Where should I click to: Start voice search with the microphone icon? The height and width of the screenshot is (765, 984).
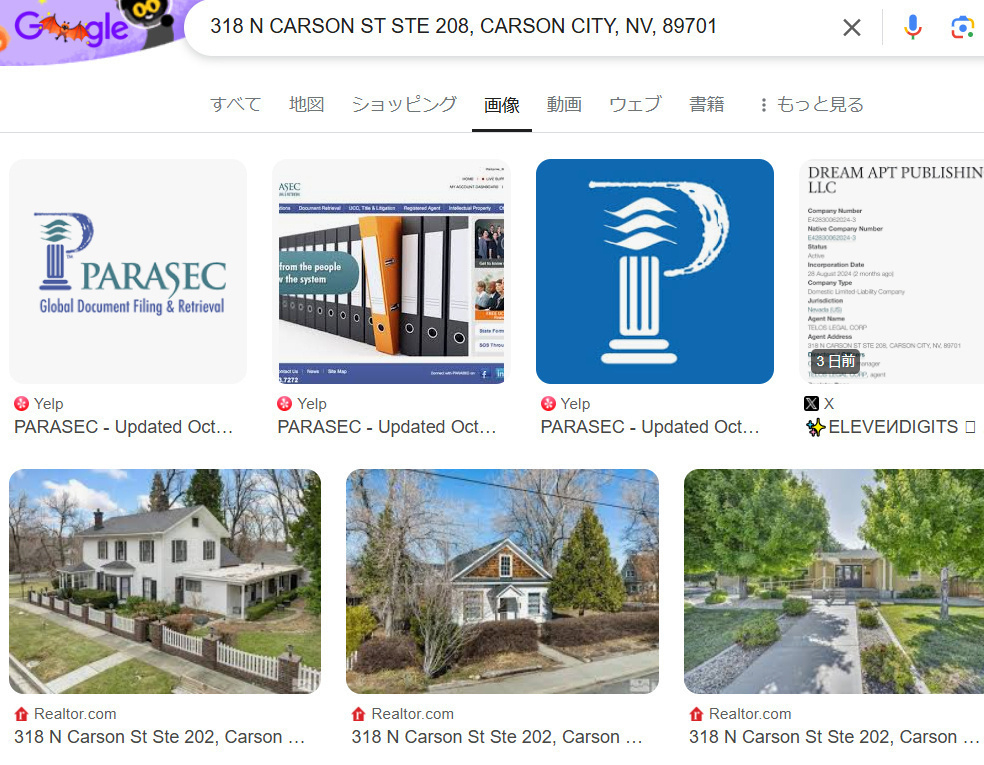(x=912, y=27)
